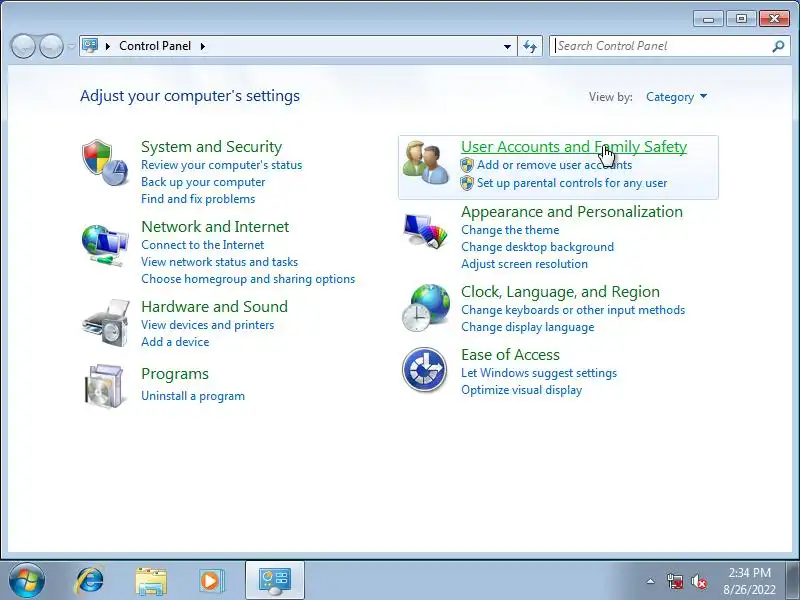Open Network and Internet category

pos(215,227)
